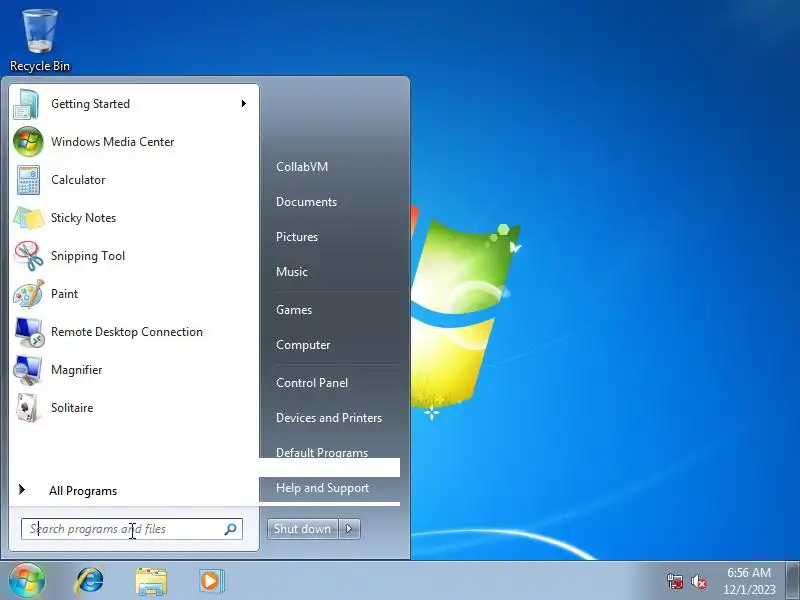800x600 pixels.
Task: Click the muted volume tray icon
Action: [698, 581]
